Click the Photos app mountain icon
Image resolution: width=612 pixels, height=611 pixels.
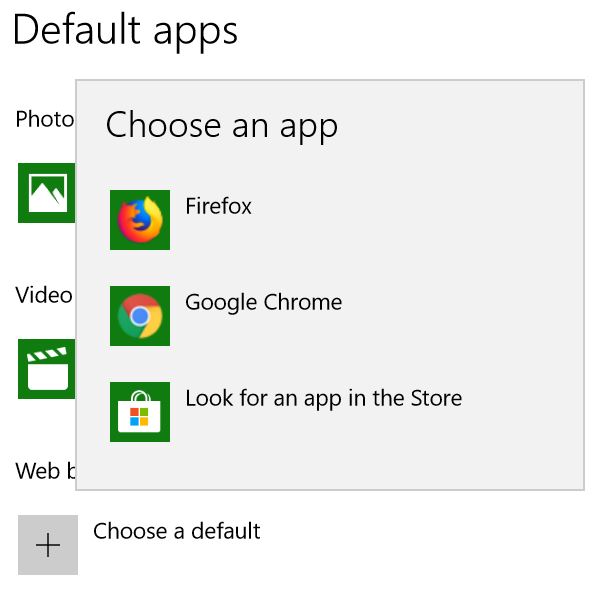point(46,193)
